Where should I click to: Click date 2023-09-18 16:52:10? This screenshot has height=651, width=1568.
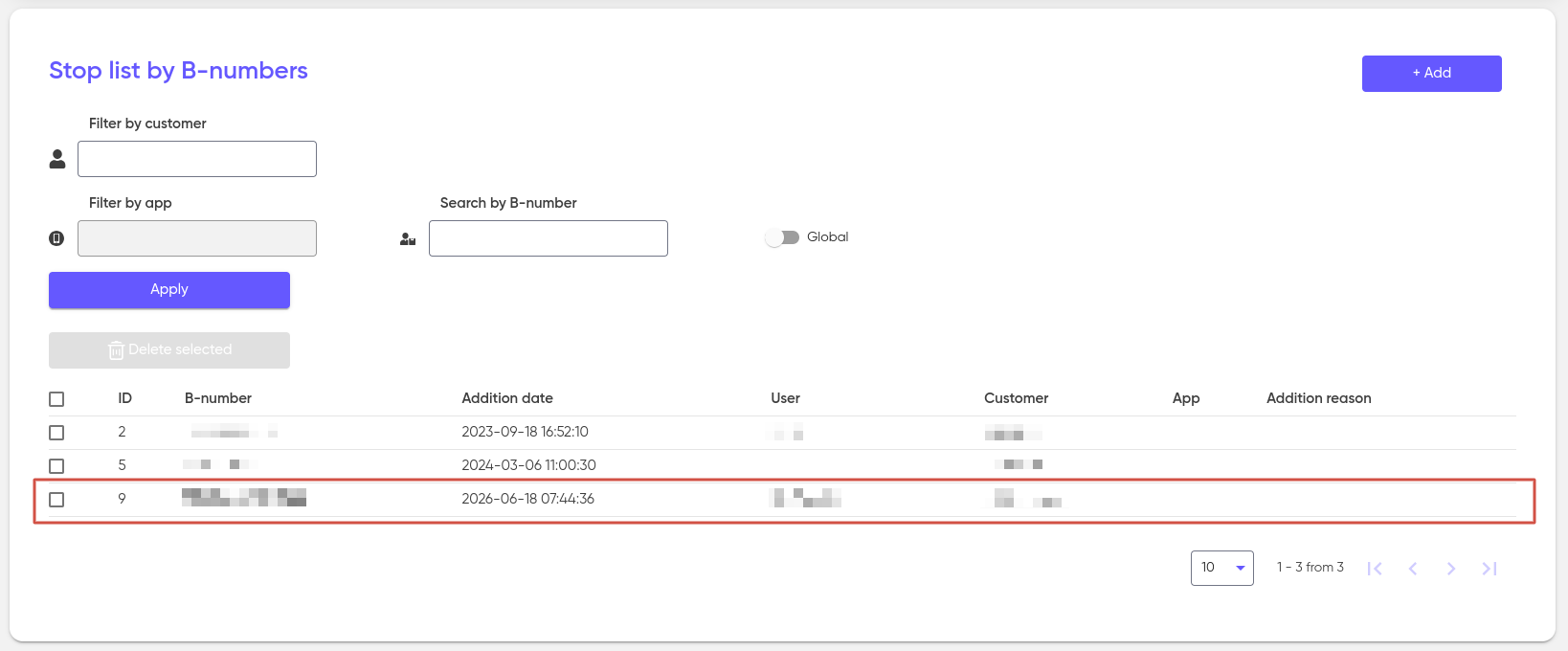525,432
